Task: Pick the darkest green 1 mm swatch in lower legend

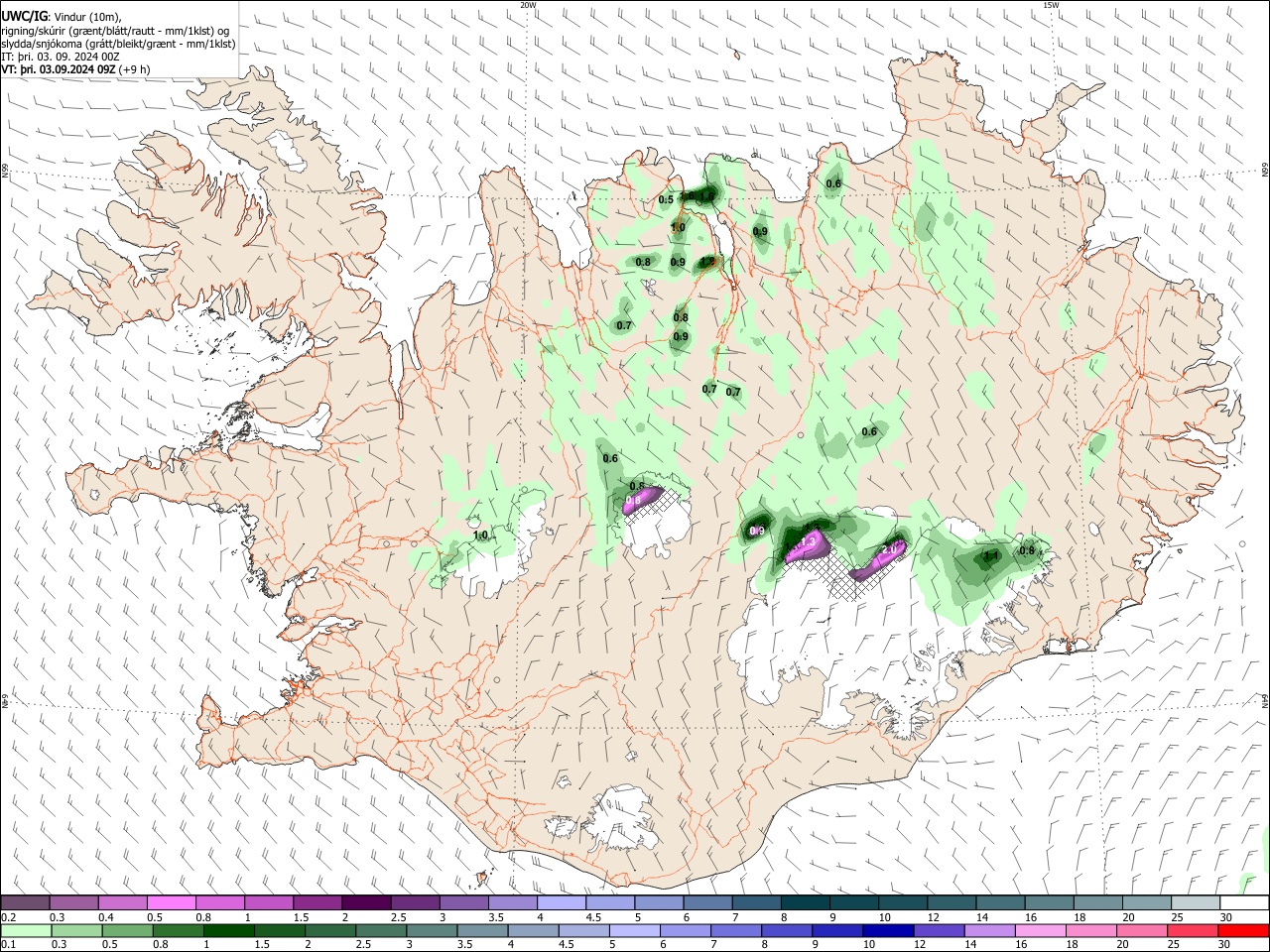Action: pos(229,930)
